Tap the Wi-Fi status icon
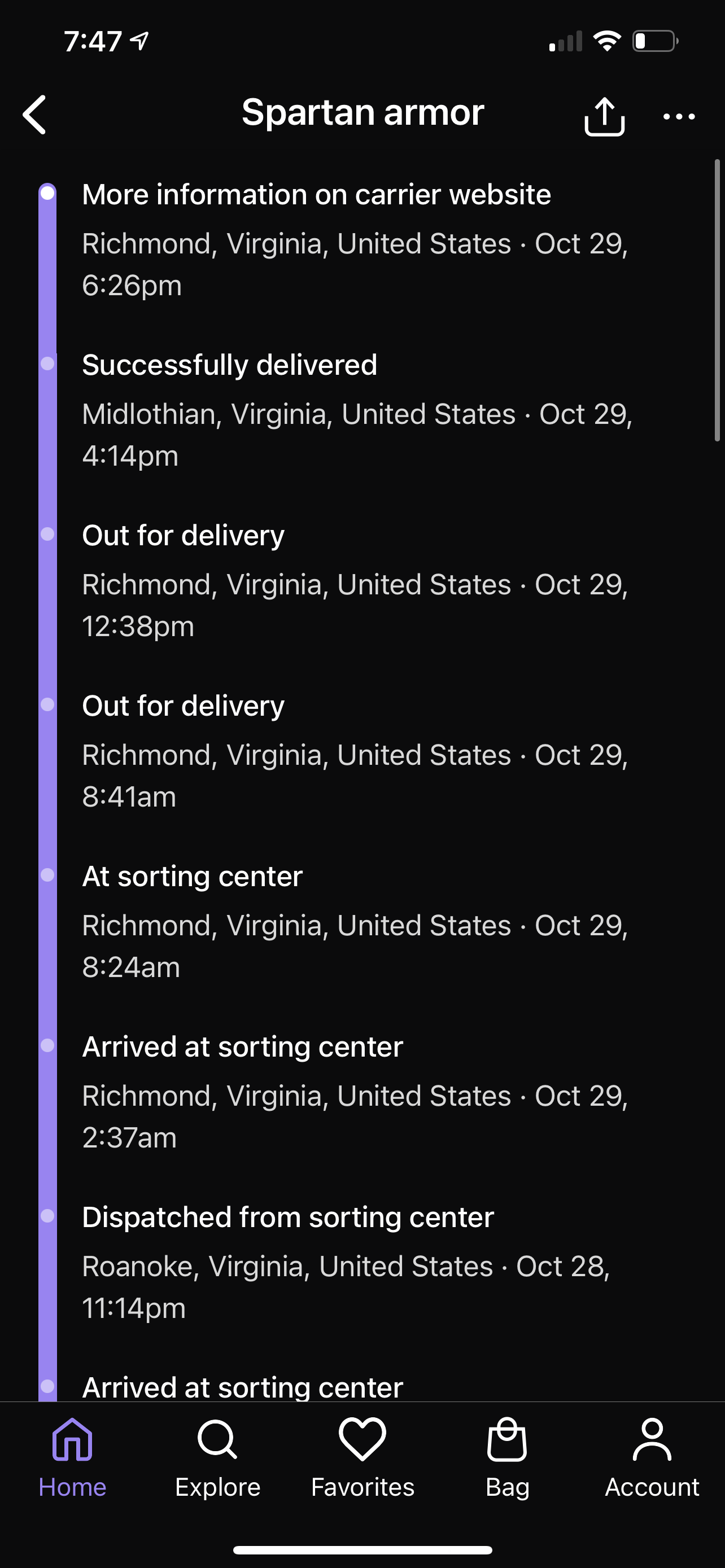Viewport: 725px width, 1568px height. tap(607, 41)
